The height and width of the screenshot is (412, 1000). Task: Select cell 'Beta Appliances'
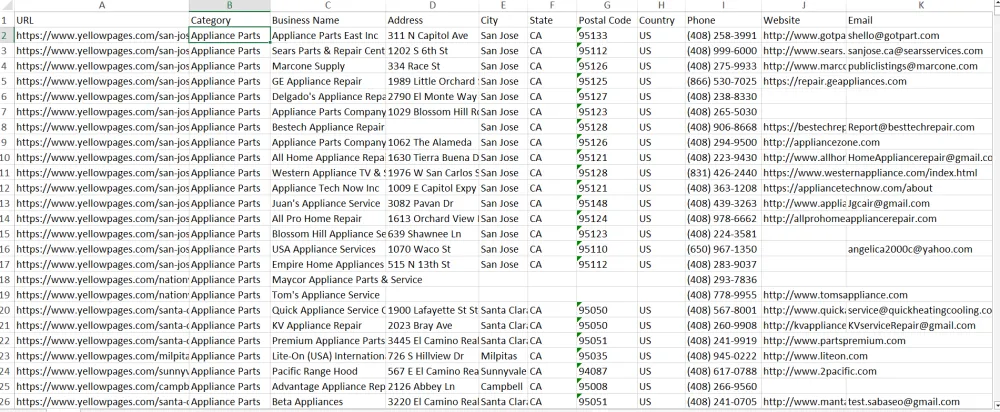point(328,402)
